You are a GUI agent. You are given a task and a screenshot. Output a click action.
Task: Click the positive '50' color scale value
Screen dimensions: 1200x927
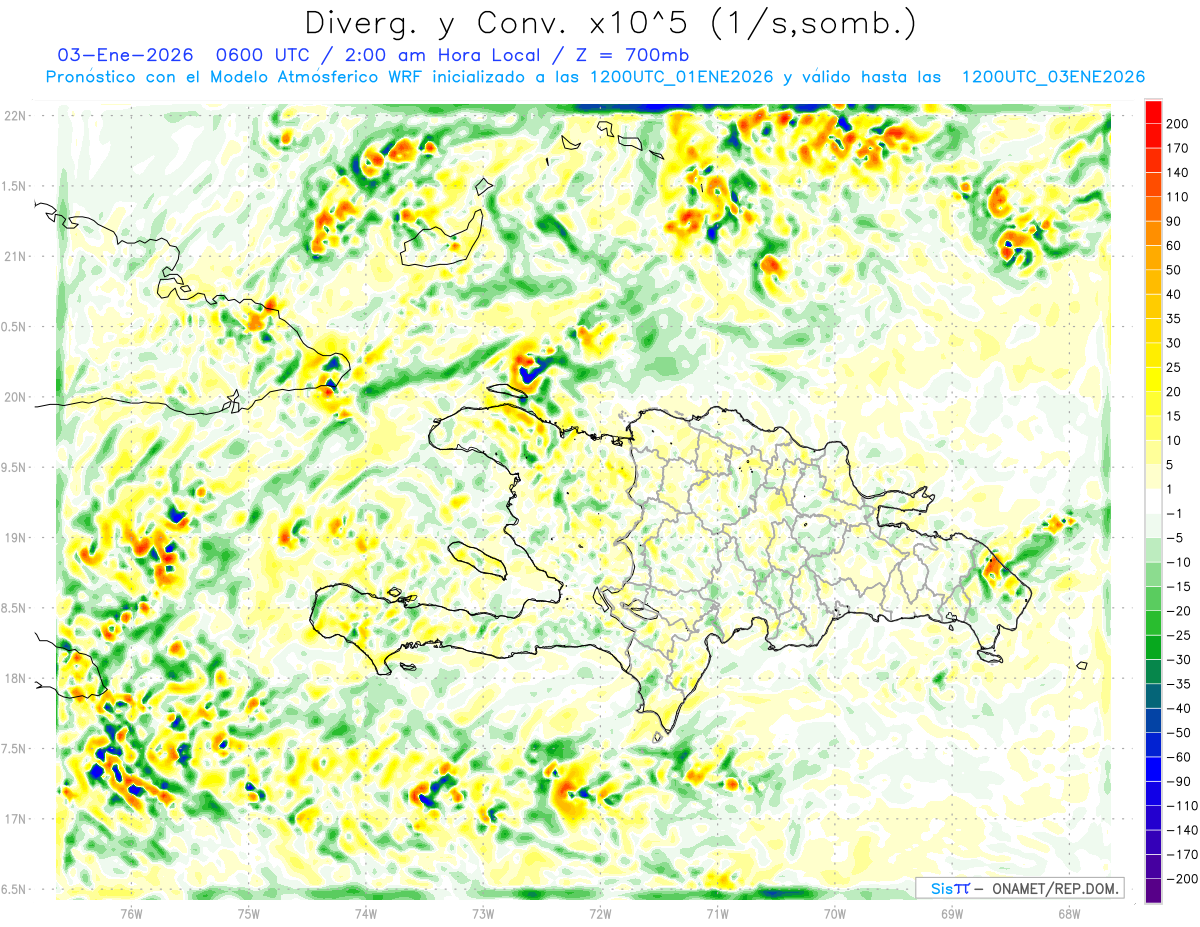coord(1175,270)
